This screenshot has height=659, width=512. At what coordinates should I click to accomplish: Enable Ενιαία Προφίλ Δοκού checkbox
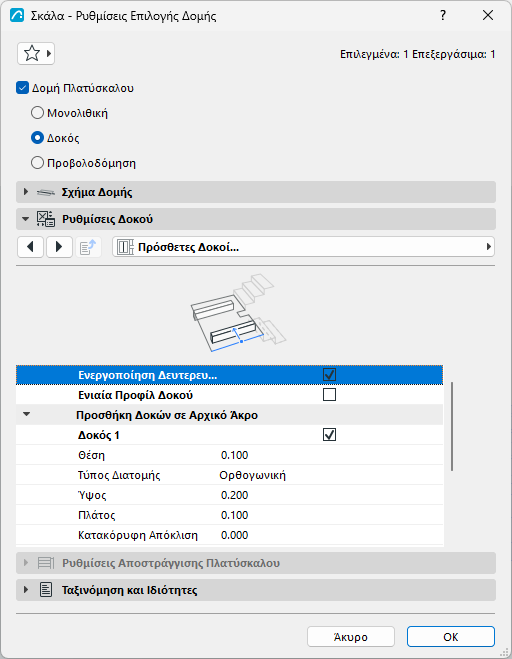coord(329,395)
